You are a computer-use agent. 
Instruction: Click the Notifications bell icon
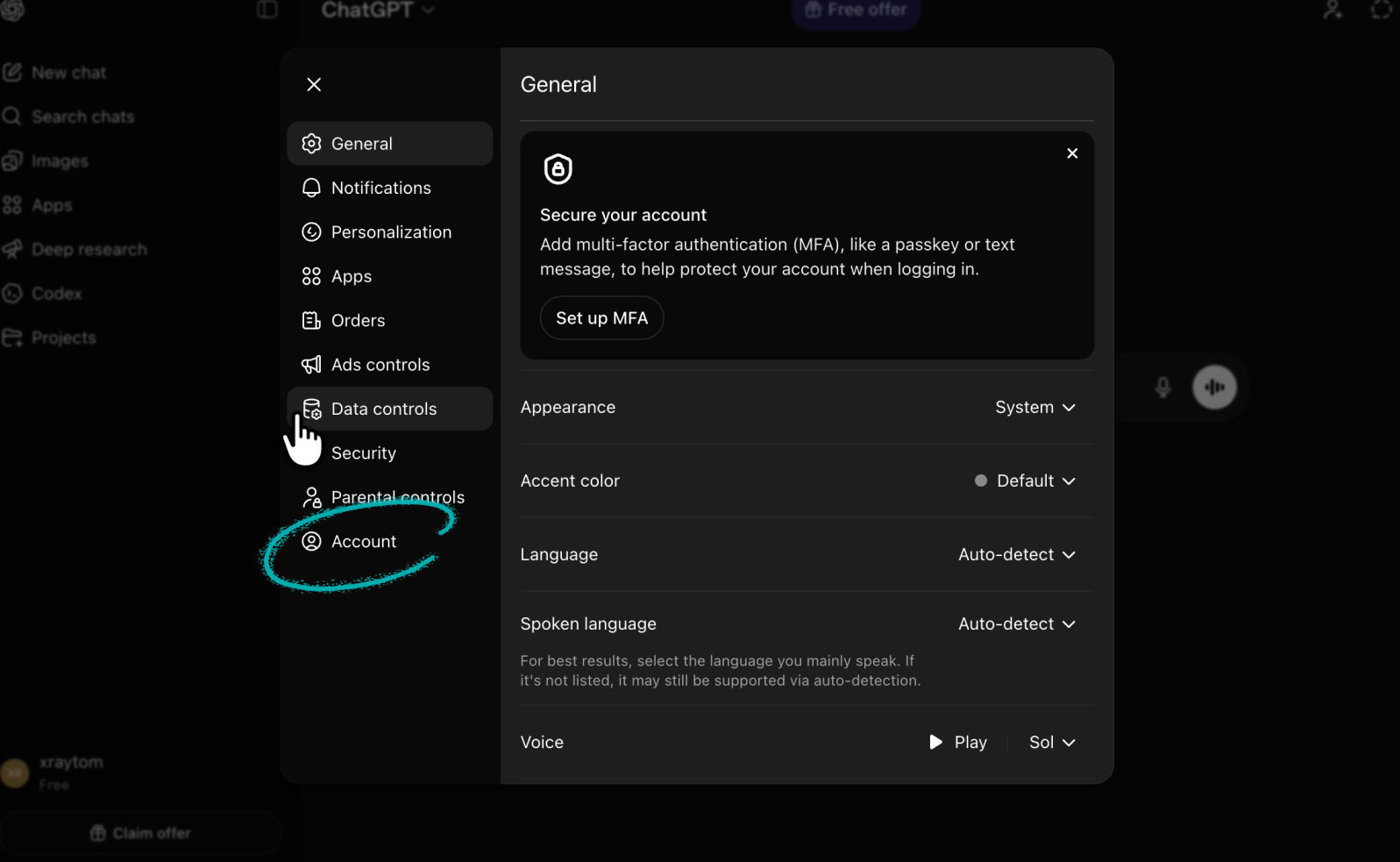(311, 188)
